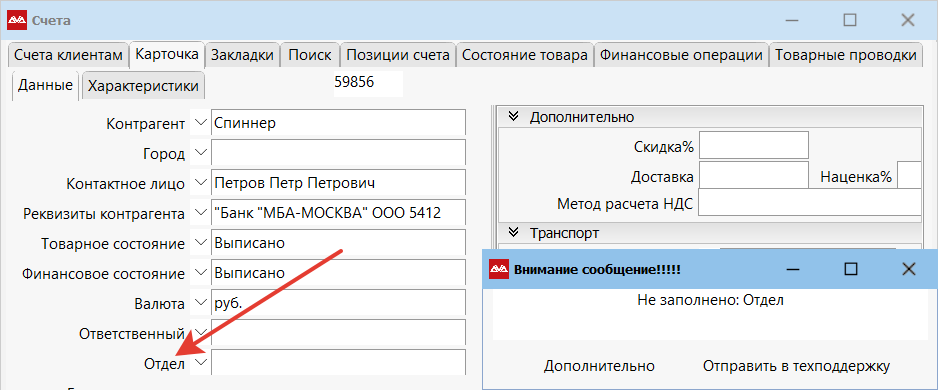Collapse the Транспорт section

tap(513, 233)
